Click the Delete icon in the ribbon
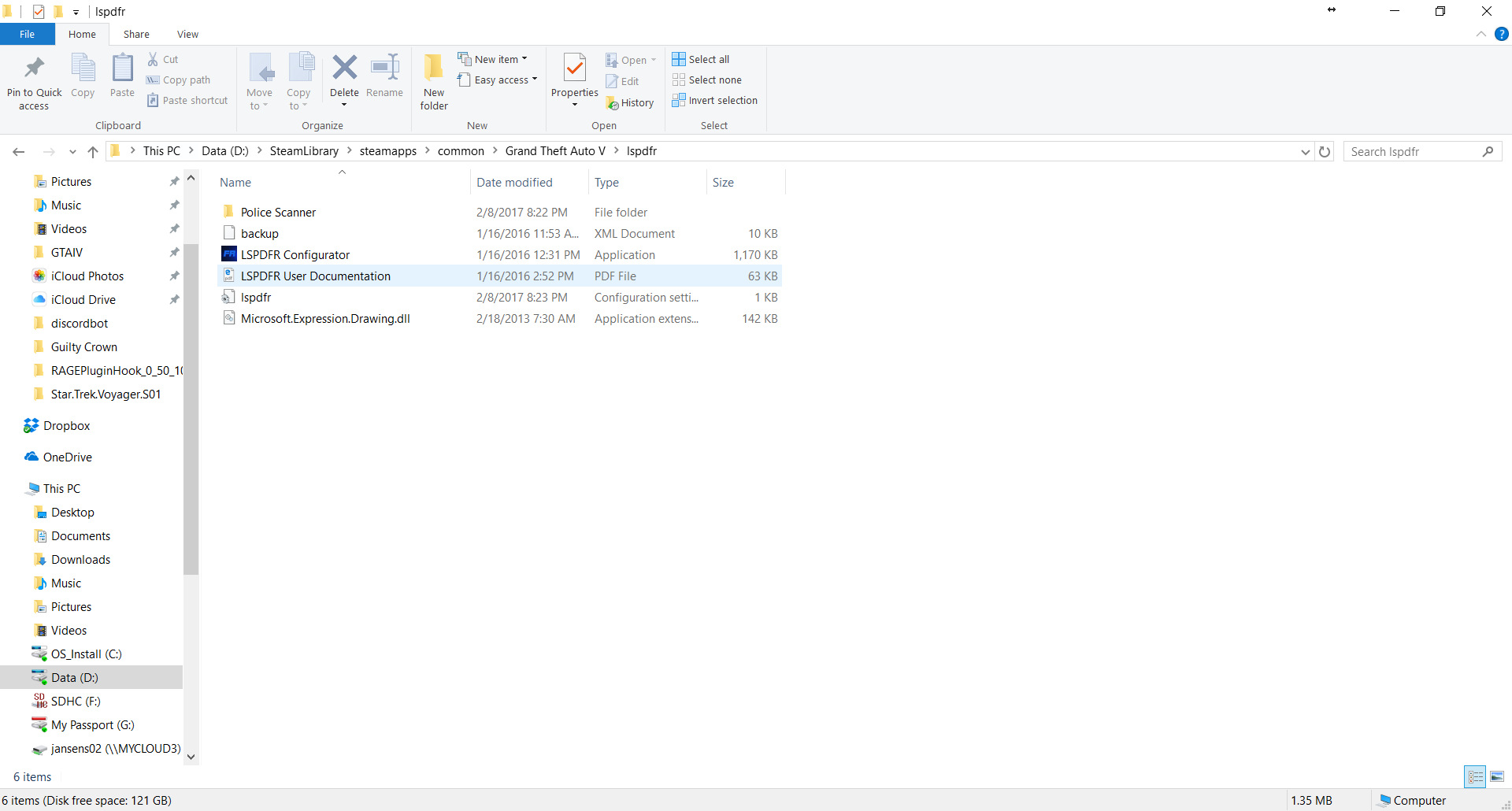Viewport: 1512px width, 811px height. tap(344, 69)
